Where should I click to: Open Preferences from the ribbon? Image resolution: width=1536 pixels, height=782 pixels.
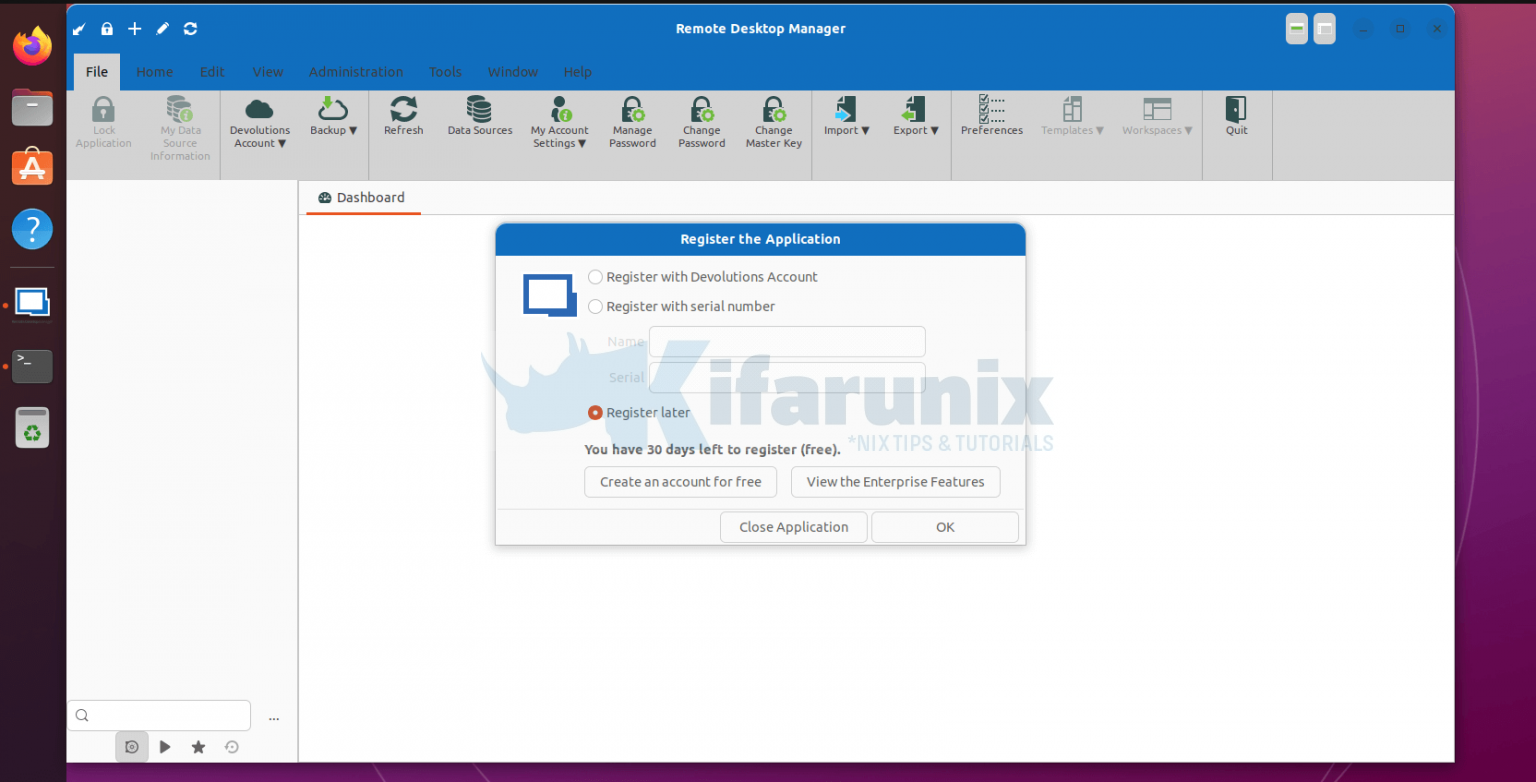pyautogui.click(x=992, y=116)
